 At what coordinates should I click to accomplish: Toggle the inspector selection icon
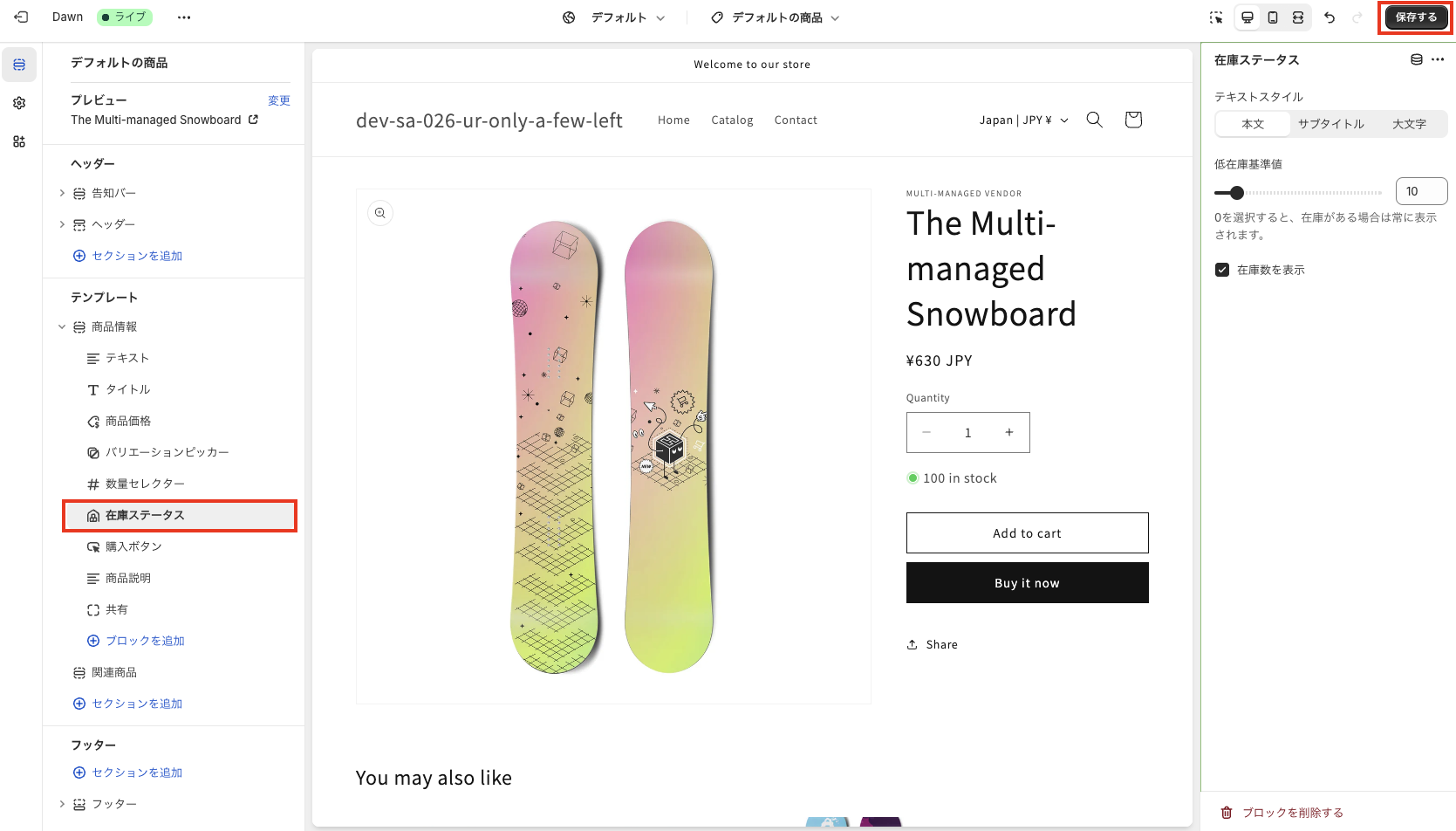click(x=1216, y=17)
